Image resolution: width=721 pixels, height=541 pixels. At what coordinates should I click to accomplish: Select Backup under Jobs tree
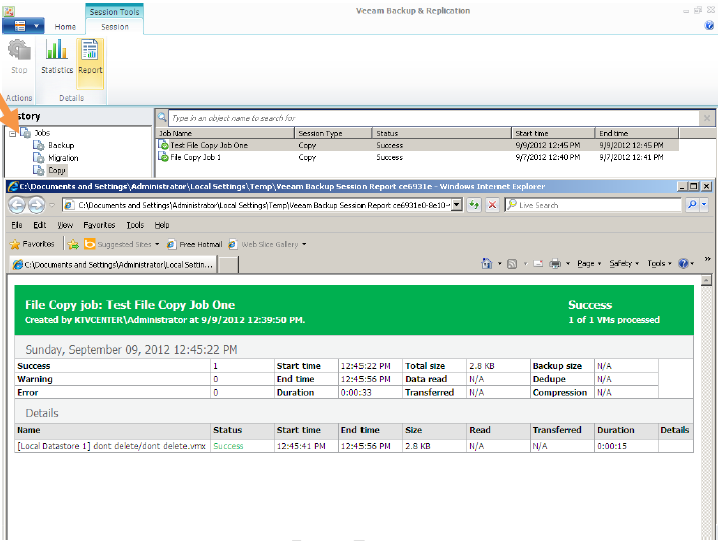coord(61,145)
